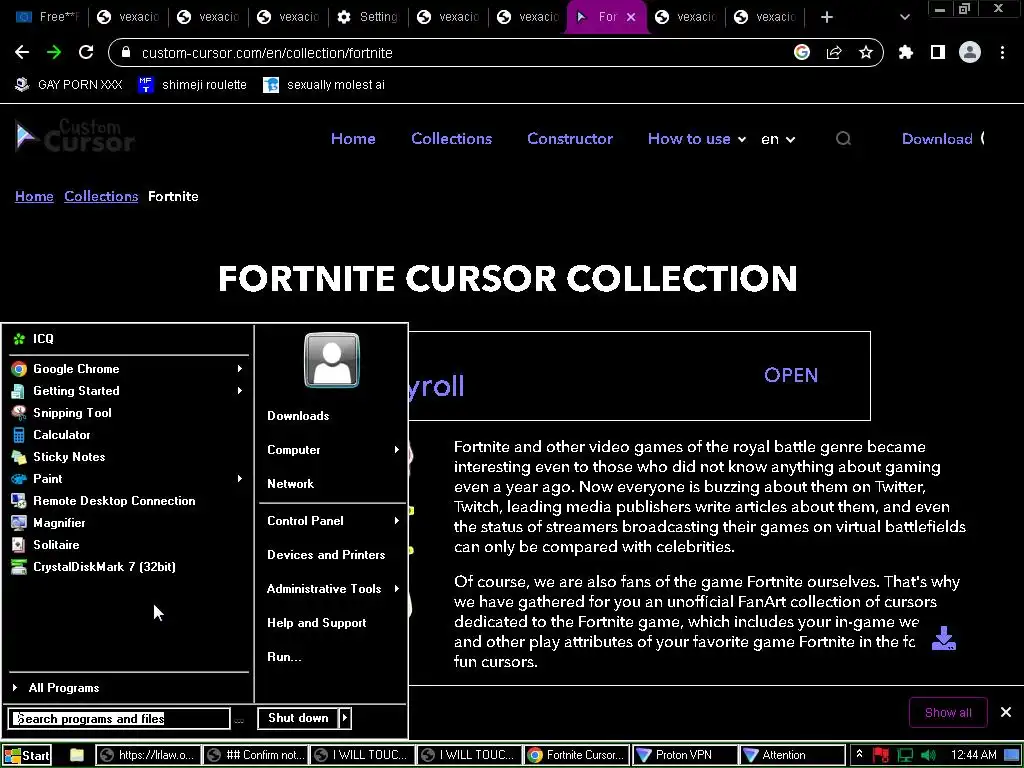Open Magnifier from Start menu
The image size is (1024, 768).
click(129, 522)
